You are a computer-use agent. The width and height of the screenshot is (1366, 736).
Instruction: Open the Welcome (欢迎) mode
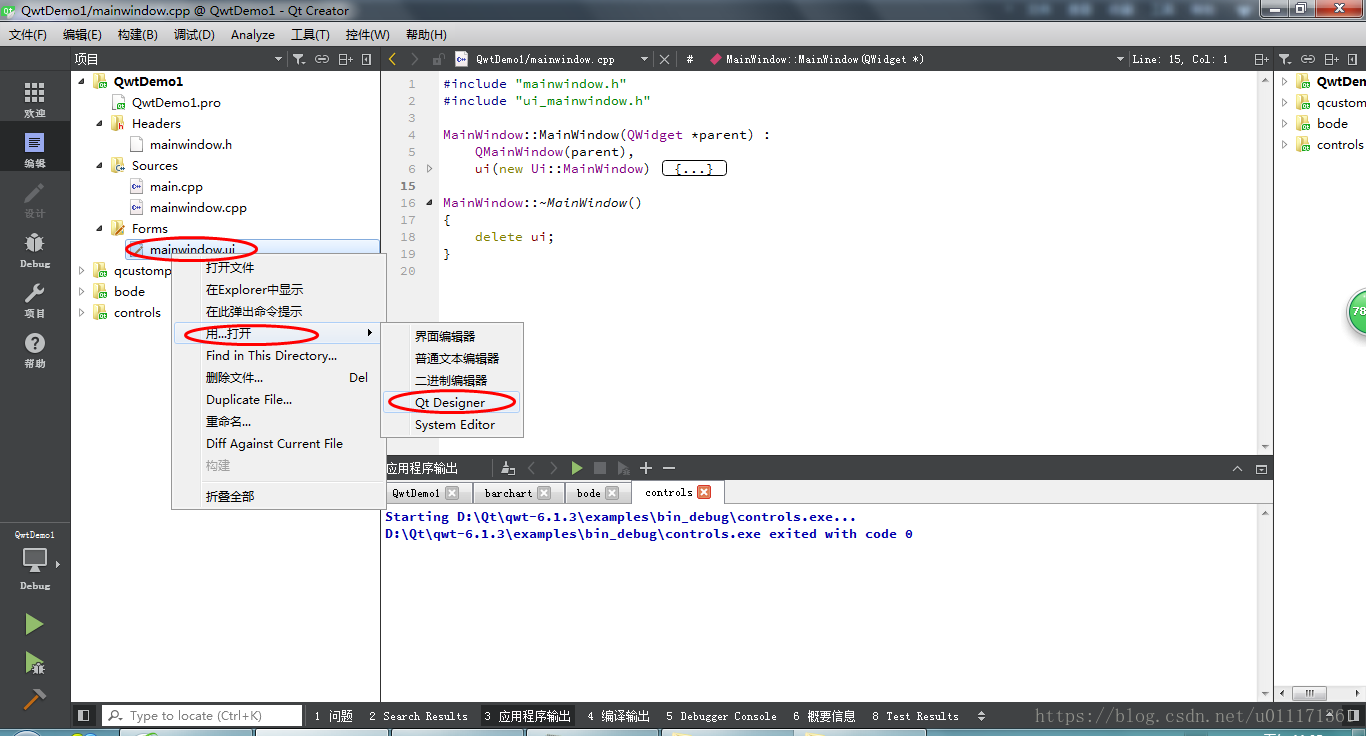[35, 100]
